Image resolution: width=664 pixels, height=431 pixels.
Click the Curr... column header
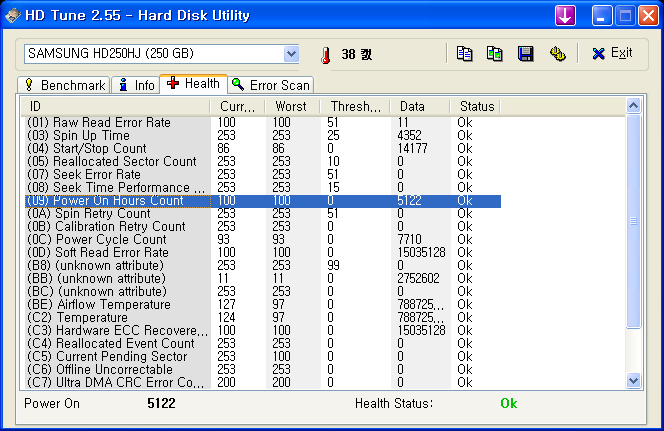click(x=238, y=107)
